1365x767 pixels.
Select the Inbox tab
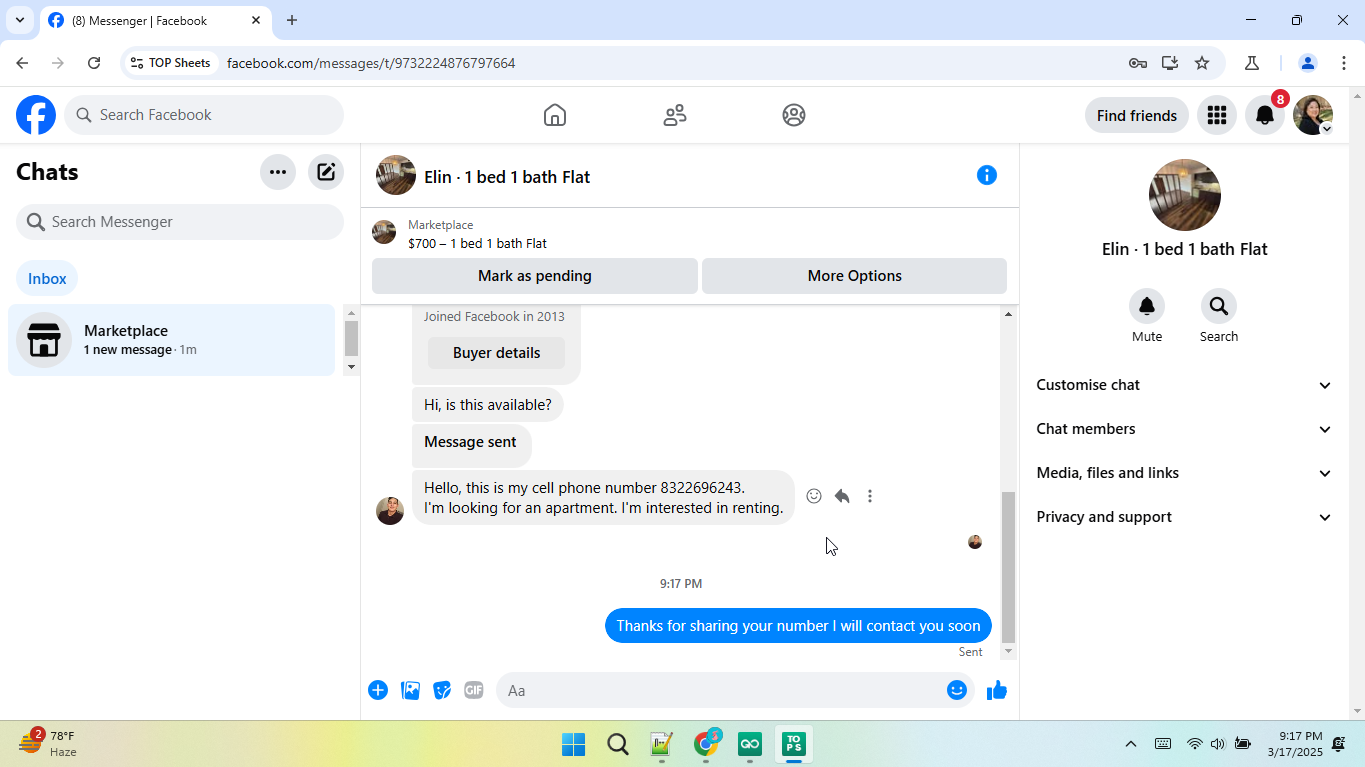click(x=47, y=279)
